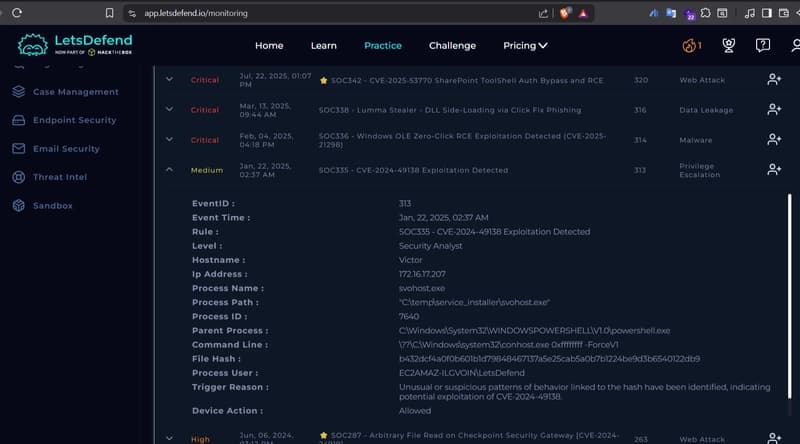
Task: Take ownership of the SOC335 alert
Action: [774, 169]
